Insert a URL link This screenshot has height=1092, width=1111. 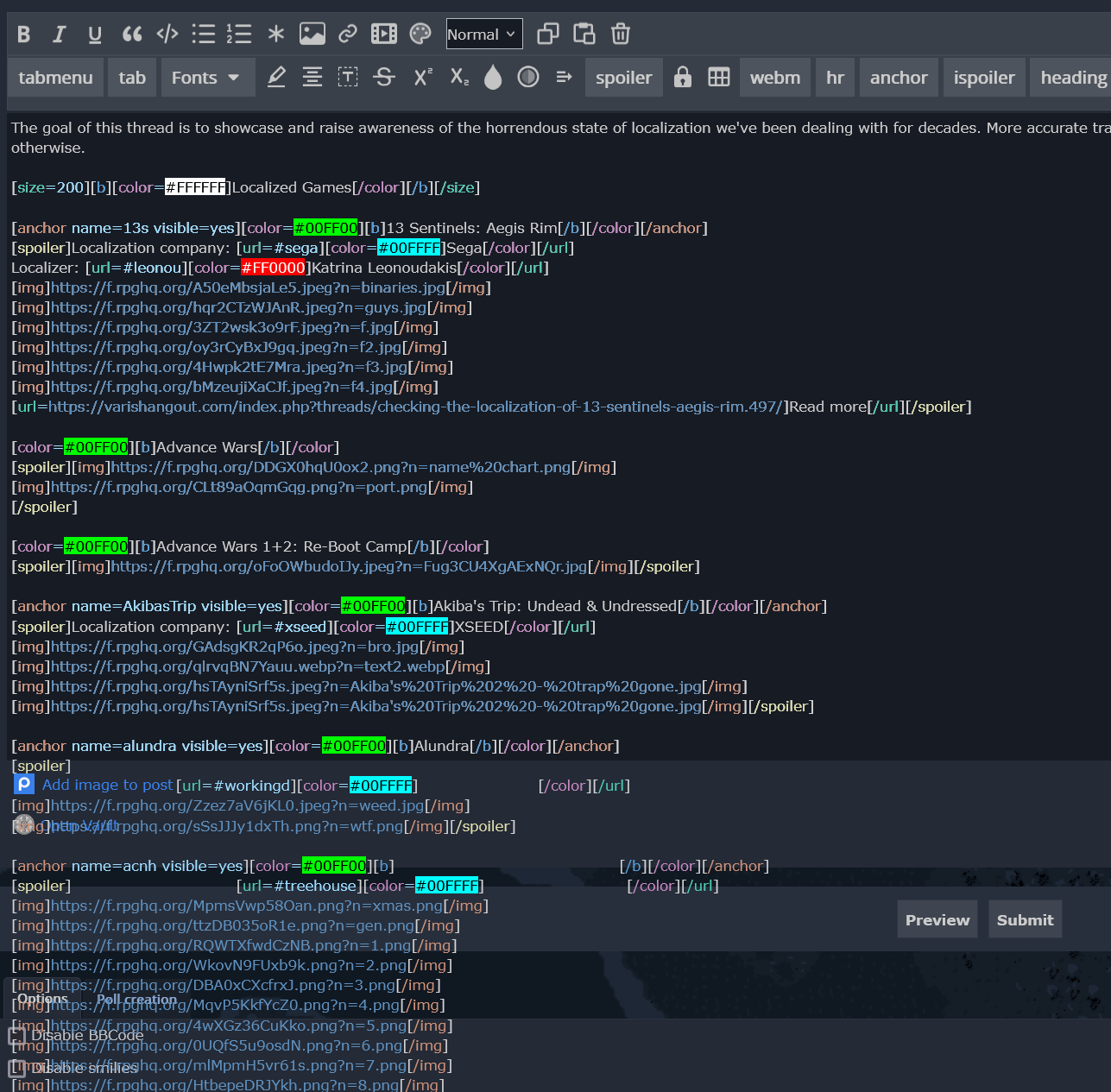coord(348,35)
